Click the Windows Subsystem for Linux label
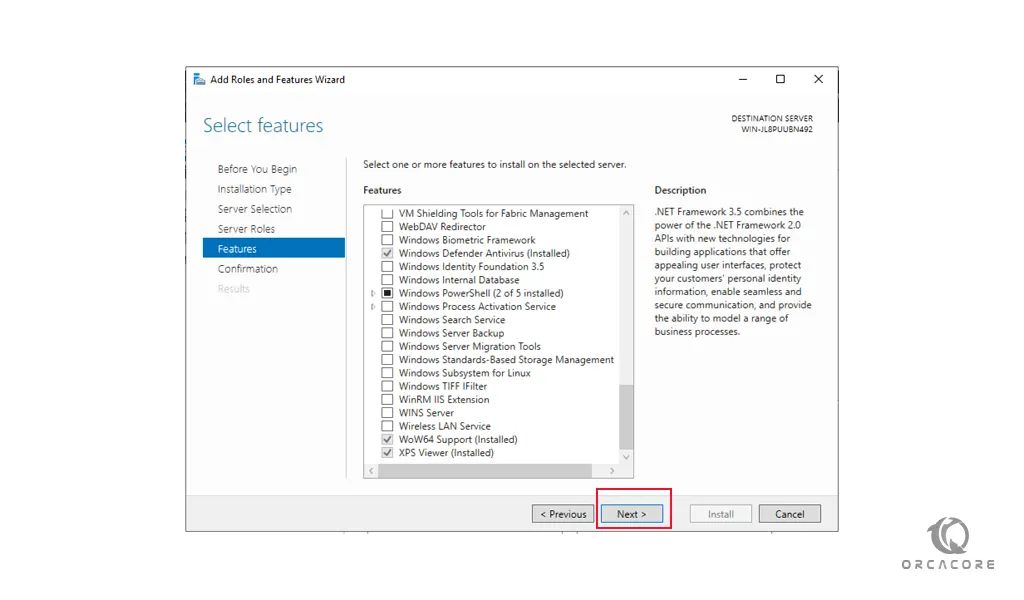 465,373
